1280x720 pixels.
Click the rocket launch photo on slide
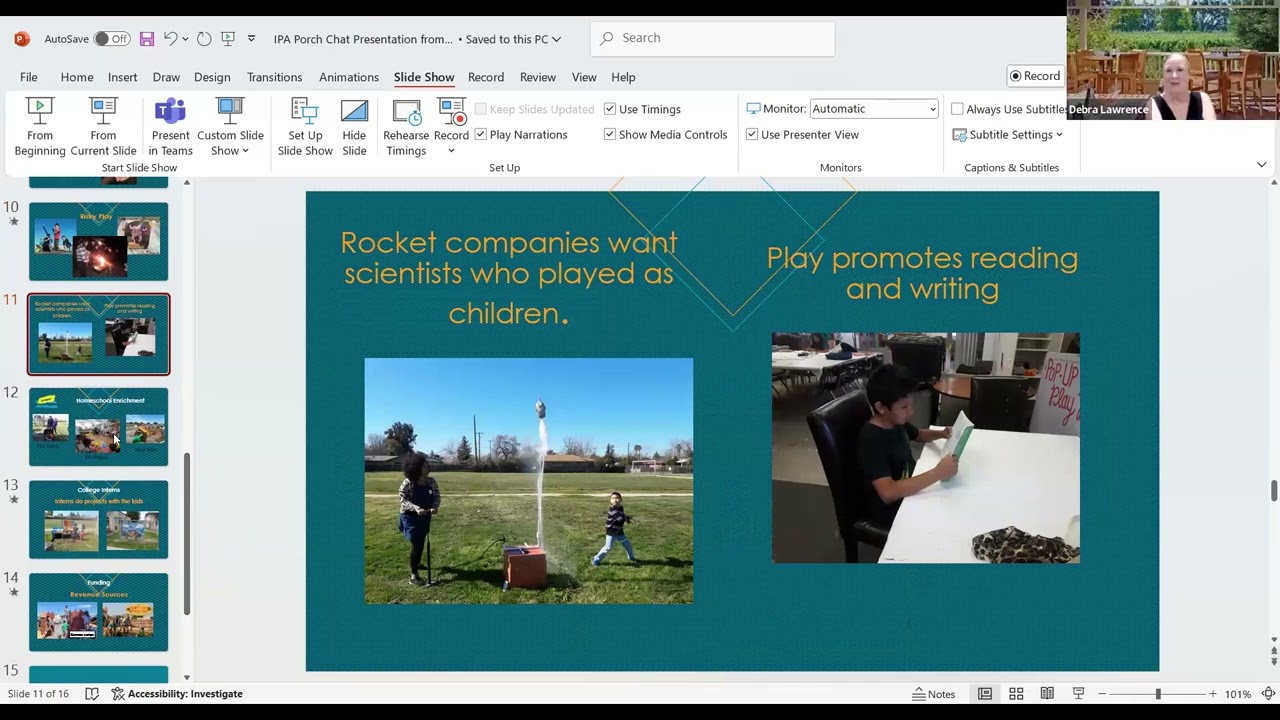pyautogui.click(x=529, y=481)
